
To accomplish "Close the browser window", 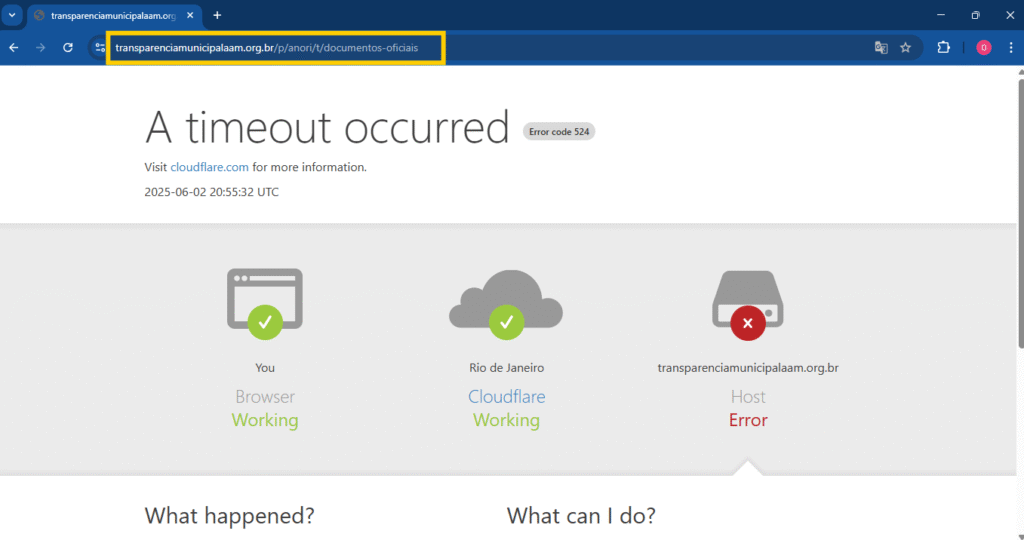I will 1010,15.
